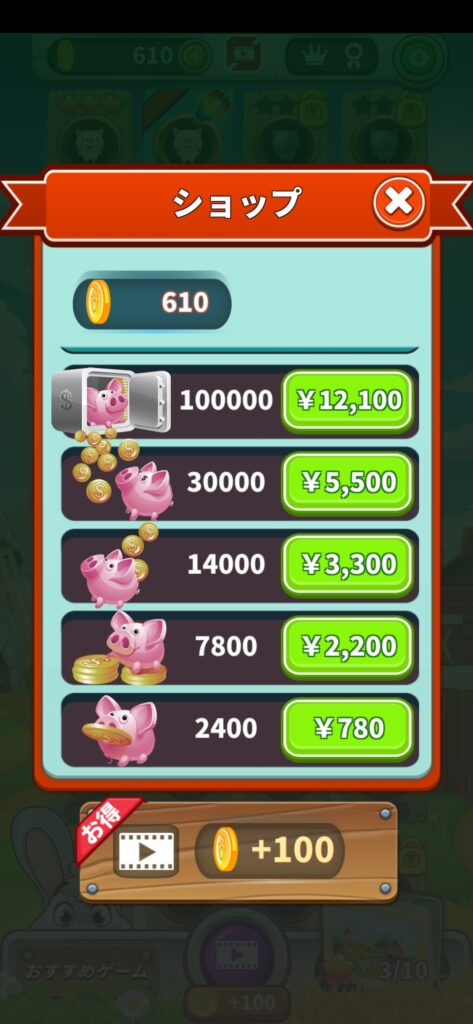Tap the 610 coin balance display

152,304
